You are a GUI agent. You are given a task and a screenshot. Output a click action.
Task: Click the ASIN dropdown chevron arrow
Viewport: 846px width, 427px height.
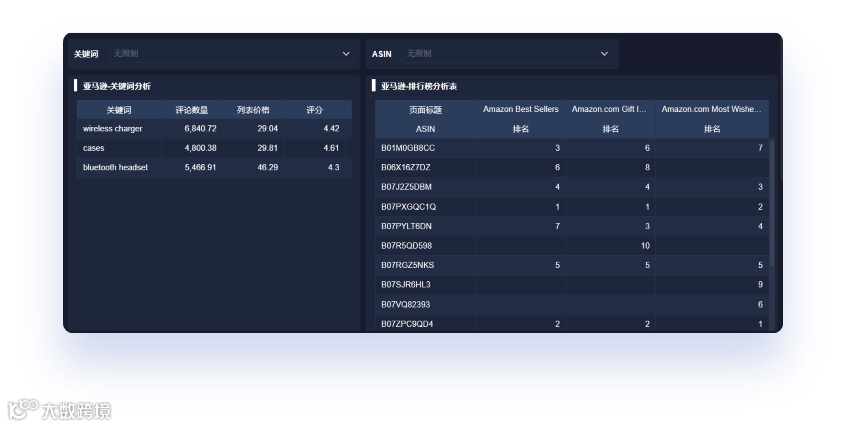(604, 53)
